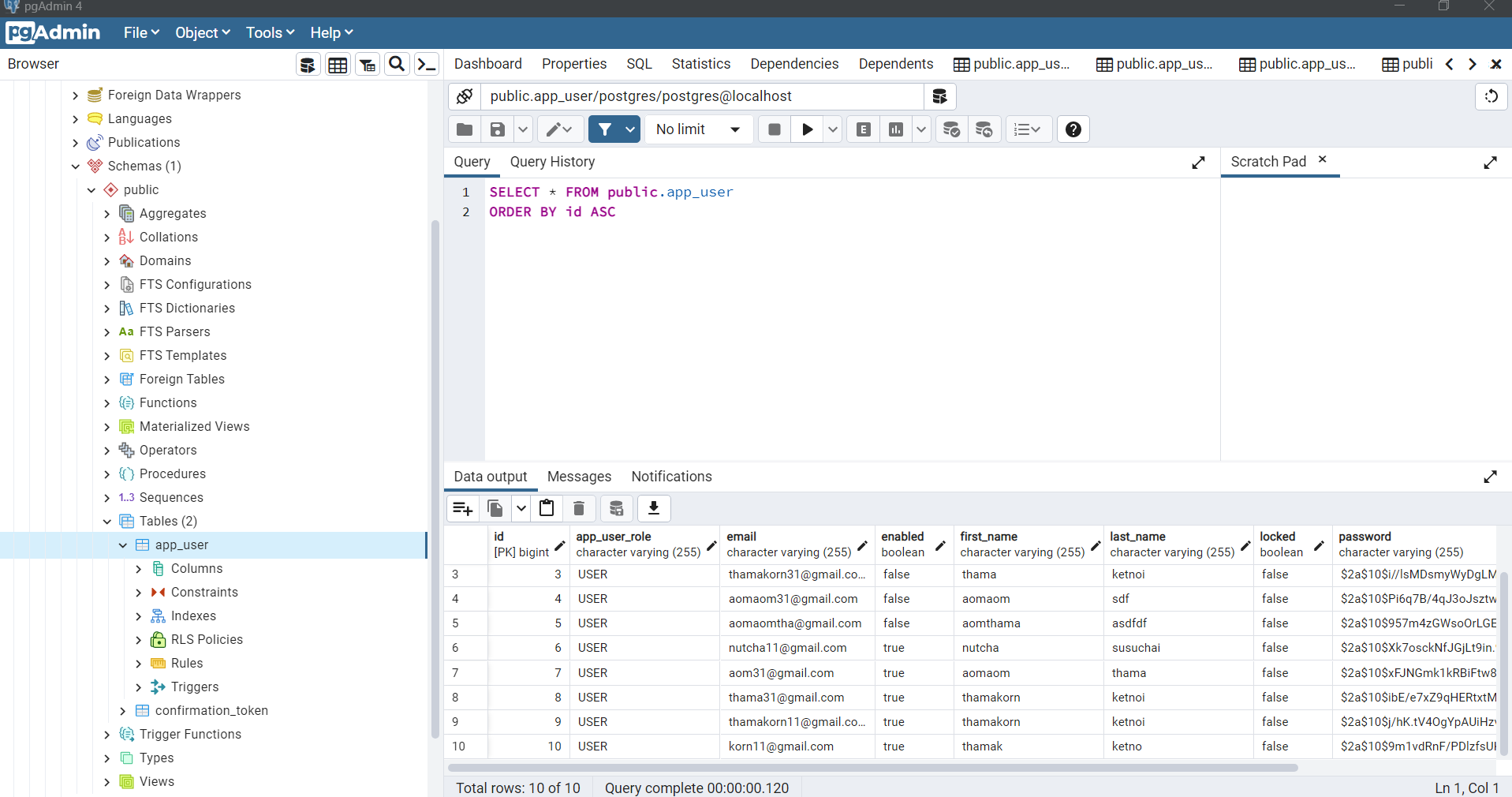Open file using the folder icon
The height and width of the screenshot is (797, 1512).
tap(465, 129)
